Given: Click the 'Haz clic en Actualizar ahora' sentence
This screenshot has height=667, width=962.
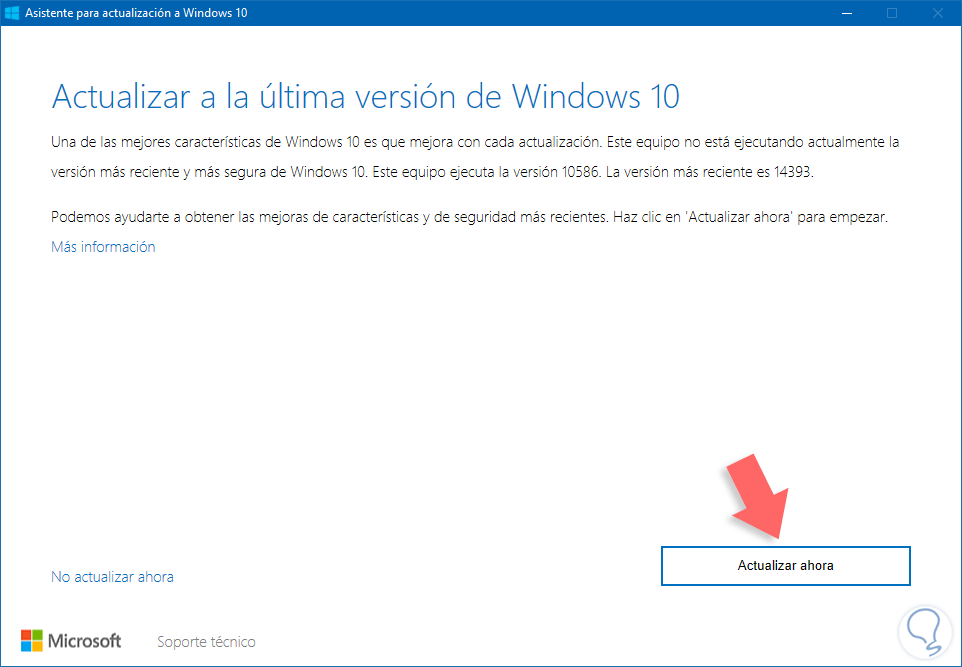Looking at the screenshot, I should click(750, 217).
